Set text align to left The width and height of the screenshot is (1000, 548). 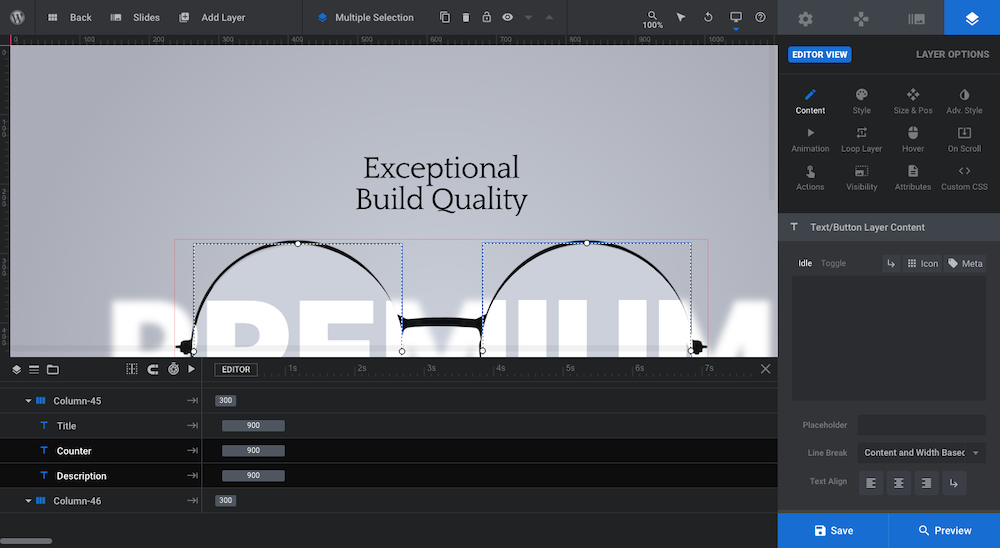871,483
